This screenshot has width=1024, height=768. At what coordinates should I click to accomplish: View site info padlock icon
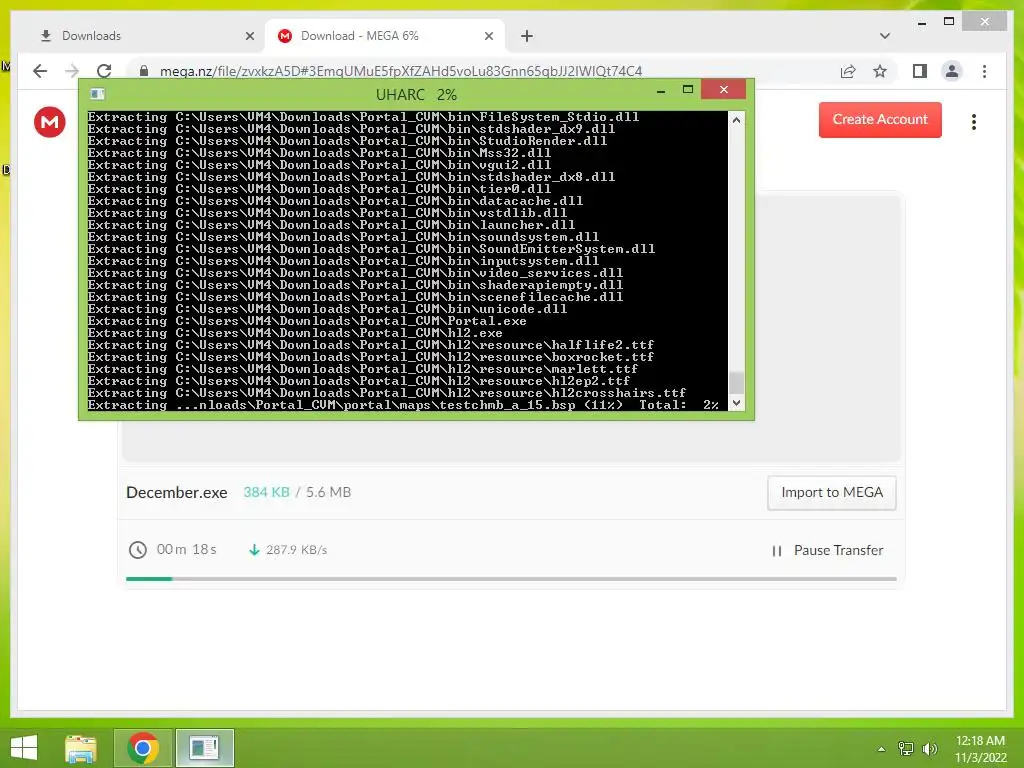(x=144, y=71)
